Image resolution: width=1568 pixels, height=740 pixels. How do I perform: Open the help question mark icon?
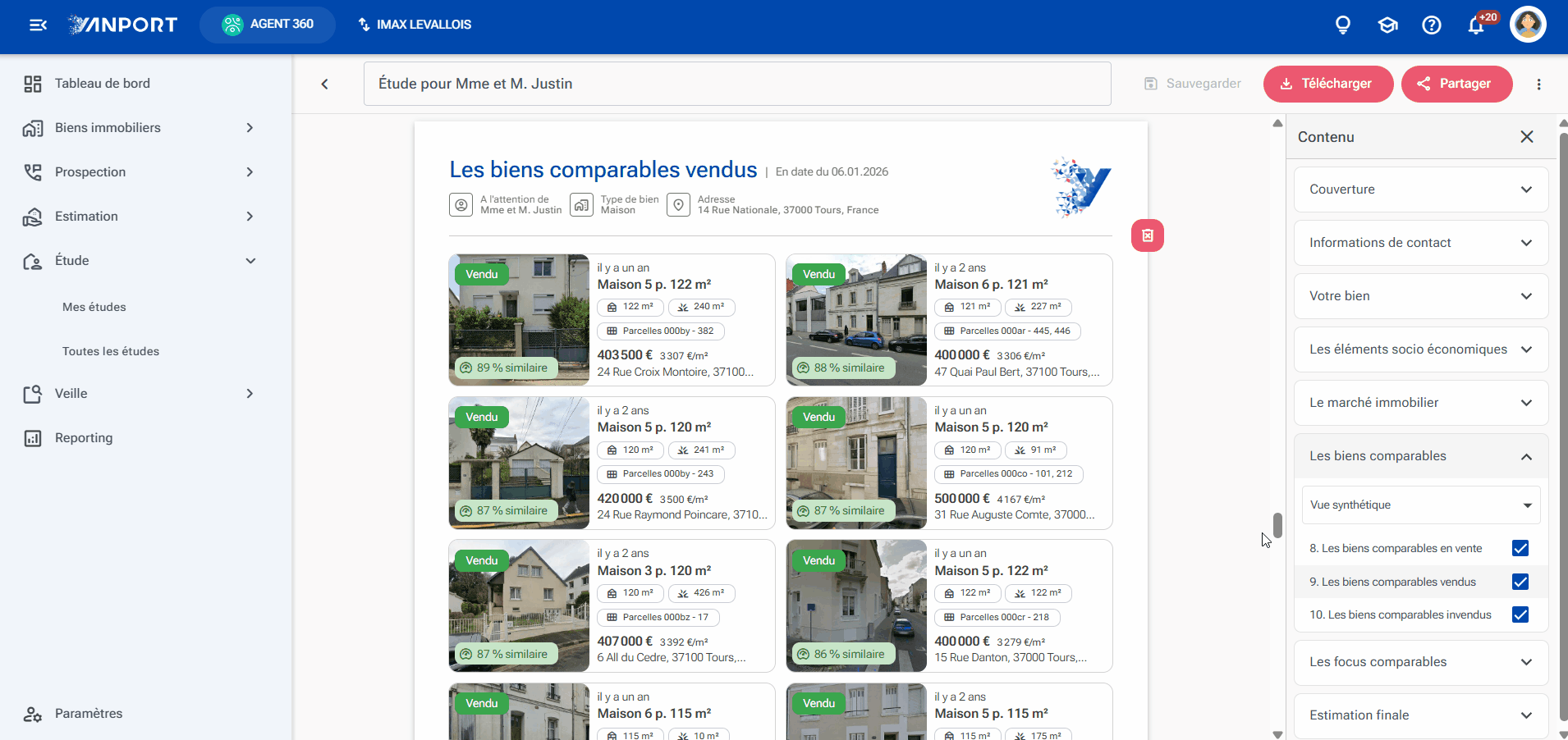1432,25
